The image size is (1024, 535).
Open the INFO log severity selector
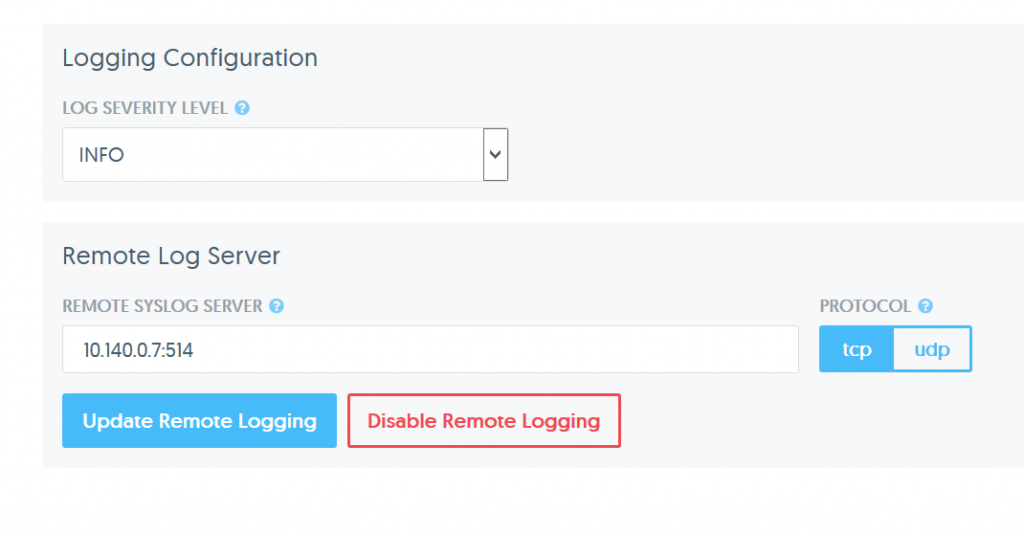285,155
